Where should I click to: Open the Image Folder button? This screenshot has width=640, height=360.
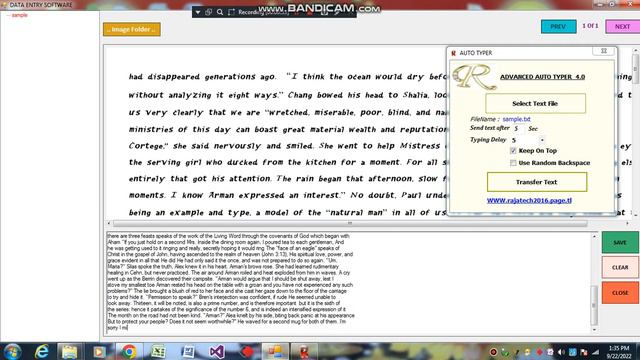click(131, 29)
